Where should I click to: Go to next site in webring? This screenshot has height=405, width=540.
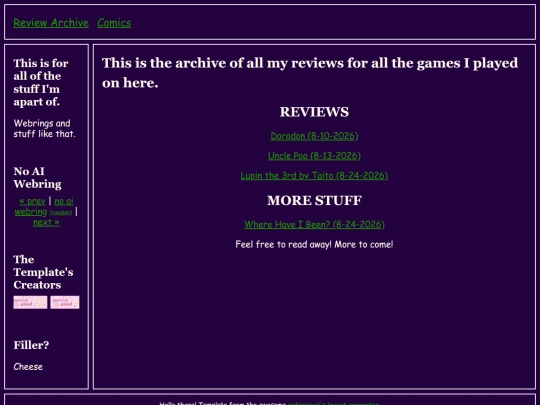pyautogui.click(x=46, y=222)
